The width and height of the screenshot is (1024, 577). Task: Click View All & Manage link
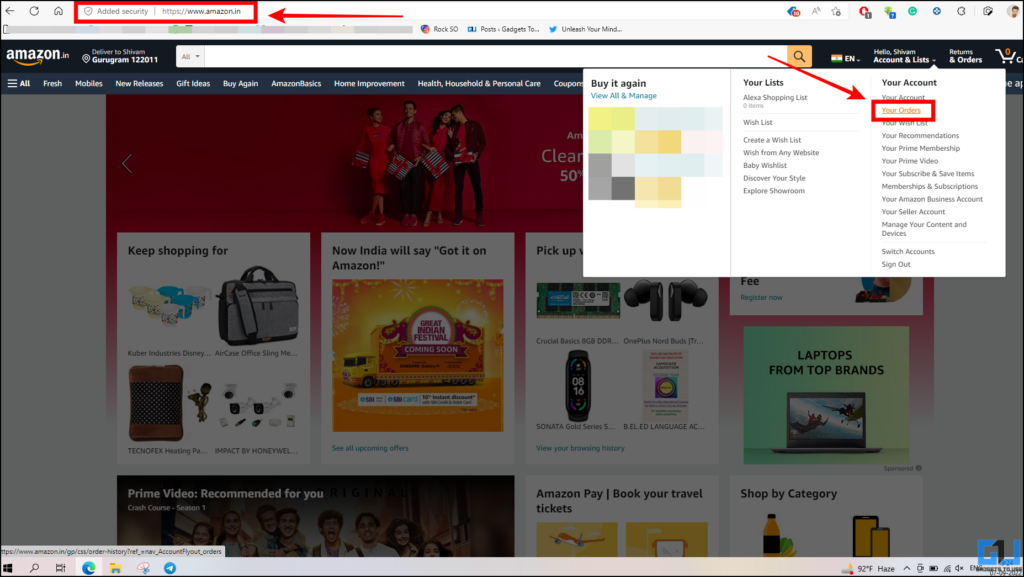(x=624, y=96)
